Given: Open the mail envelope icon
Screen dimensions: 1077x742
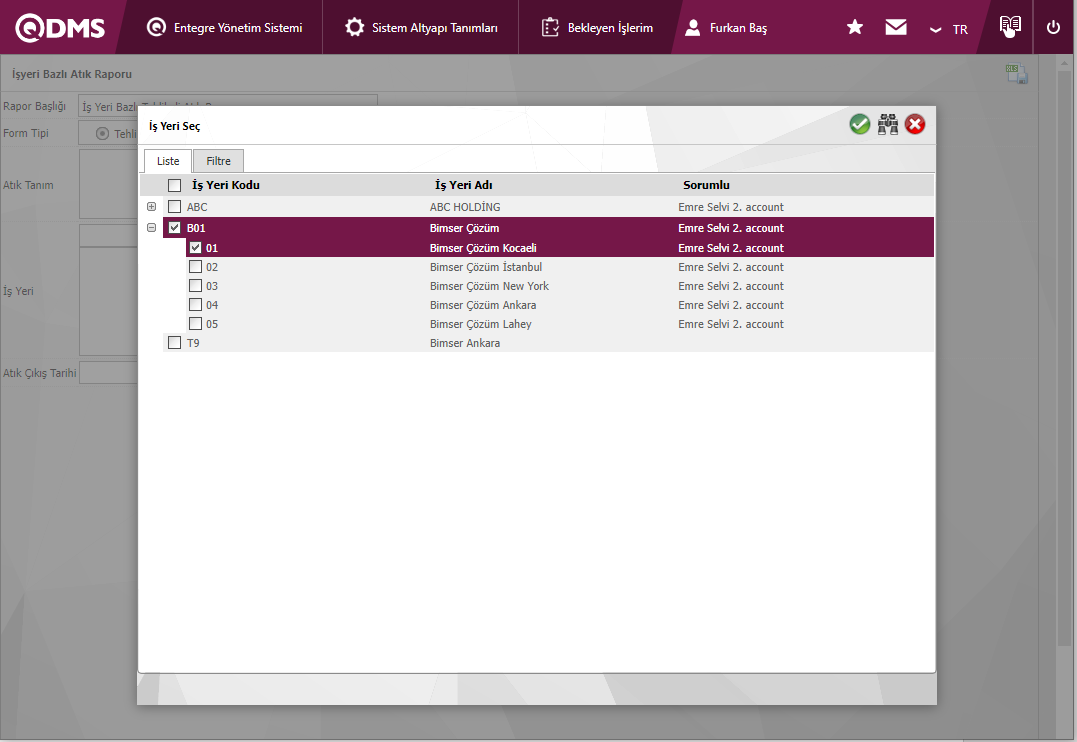Looking at the screenshot, I should point(896,27).
